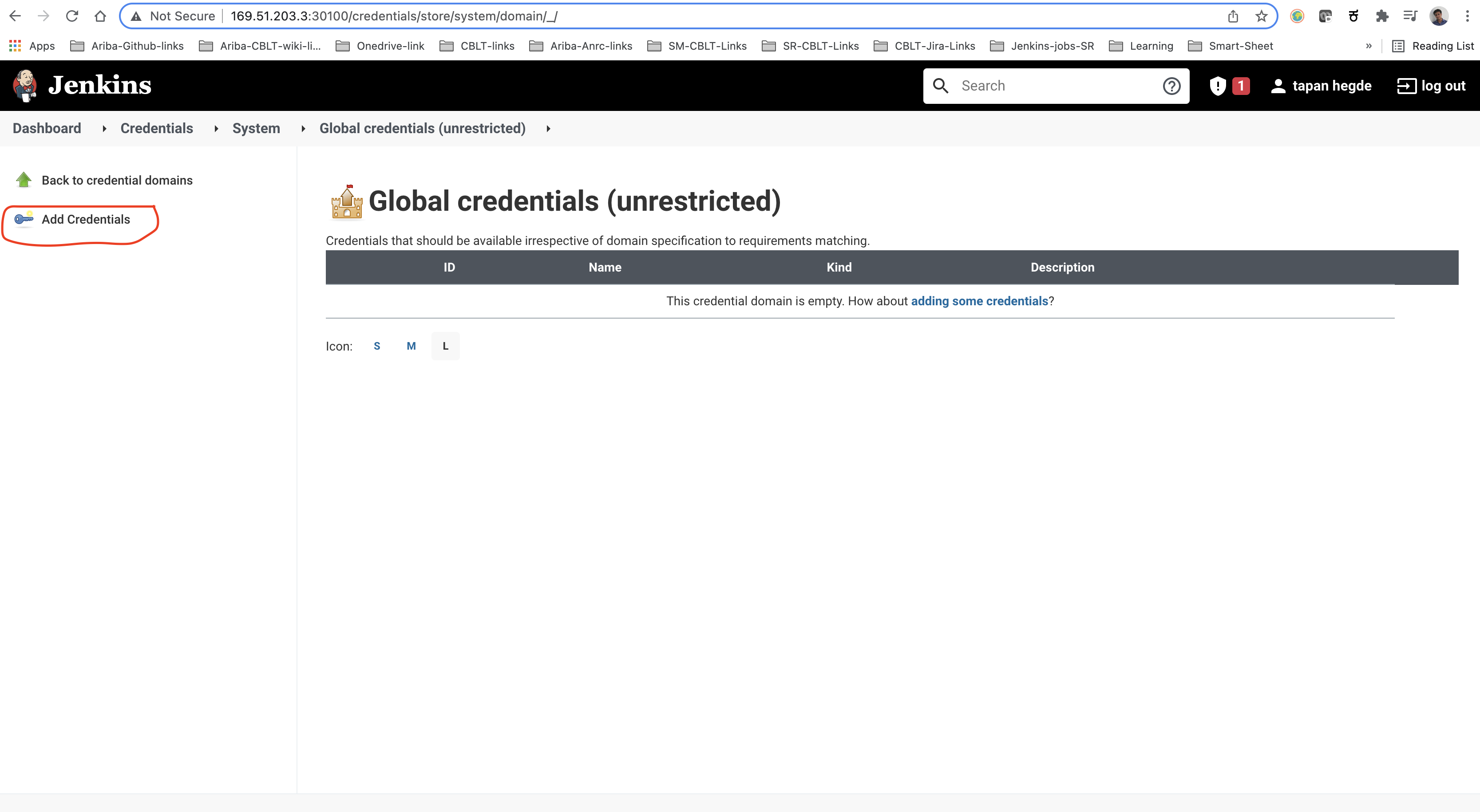
Task: Expand the Dashboard breadcrumb arrow
Action: [x=104, y=129]
